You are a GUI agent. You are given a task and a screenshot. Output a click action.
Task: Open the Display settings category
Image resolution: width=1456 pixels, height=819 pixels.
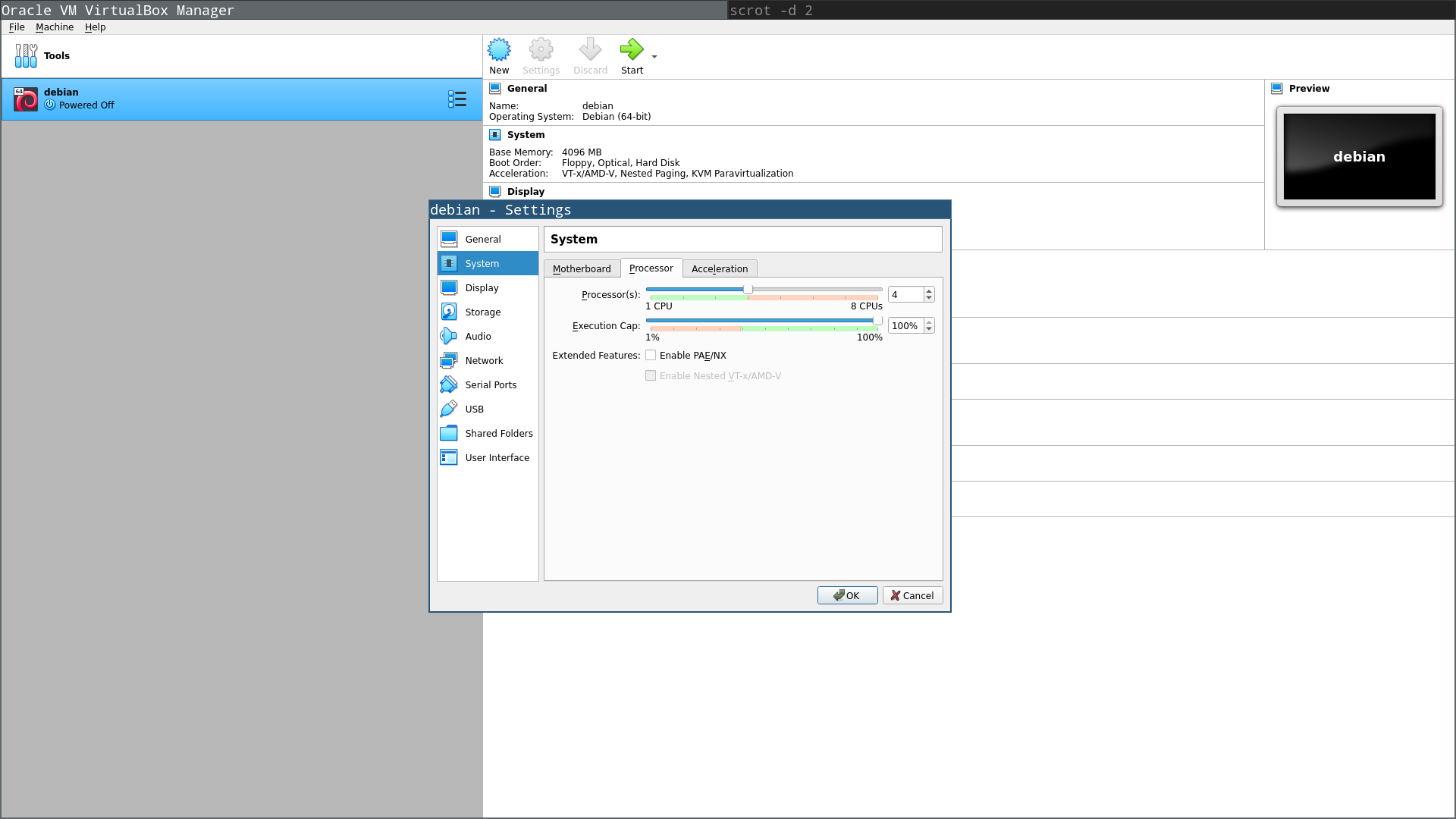[488, 287]
